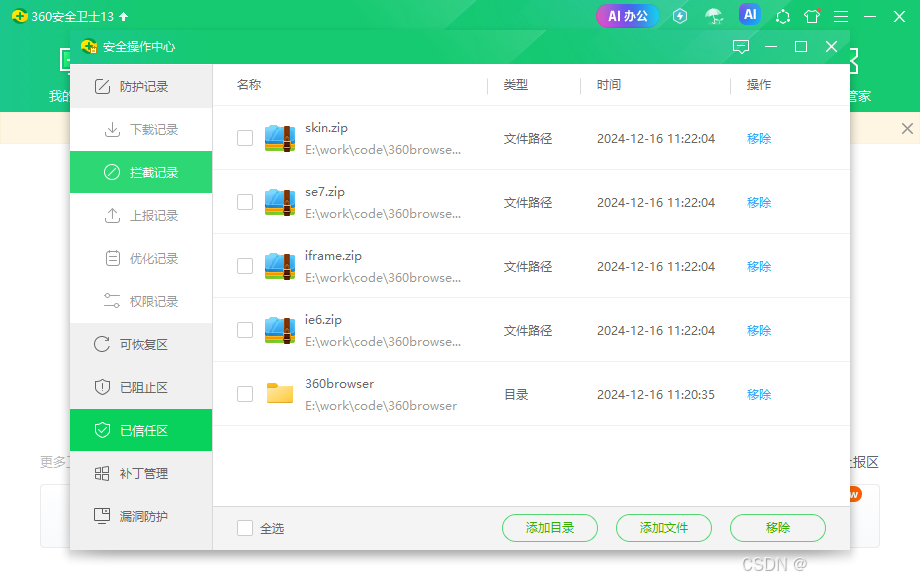Close the yellow notification bar
The height and width of the screenshot is (580, 920).
point(907,128)
